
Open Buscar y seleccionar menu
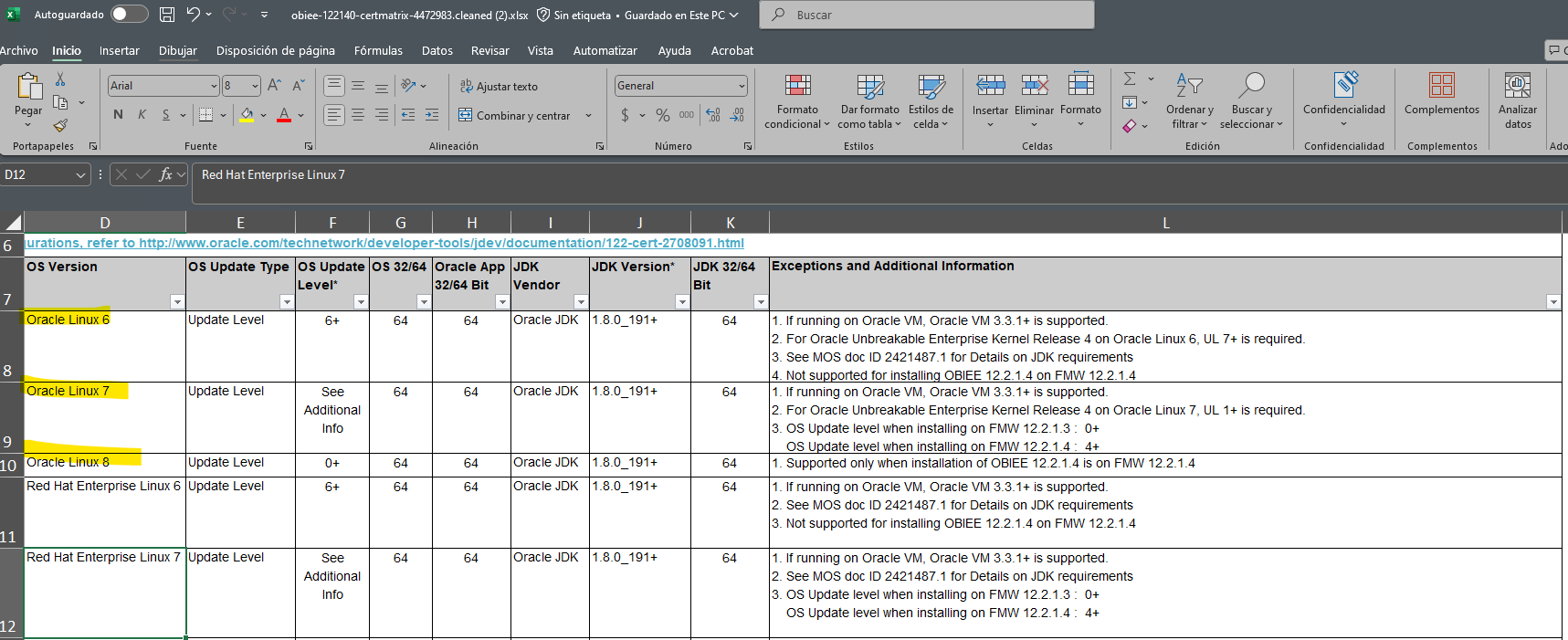pos(1251,100)
